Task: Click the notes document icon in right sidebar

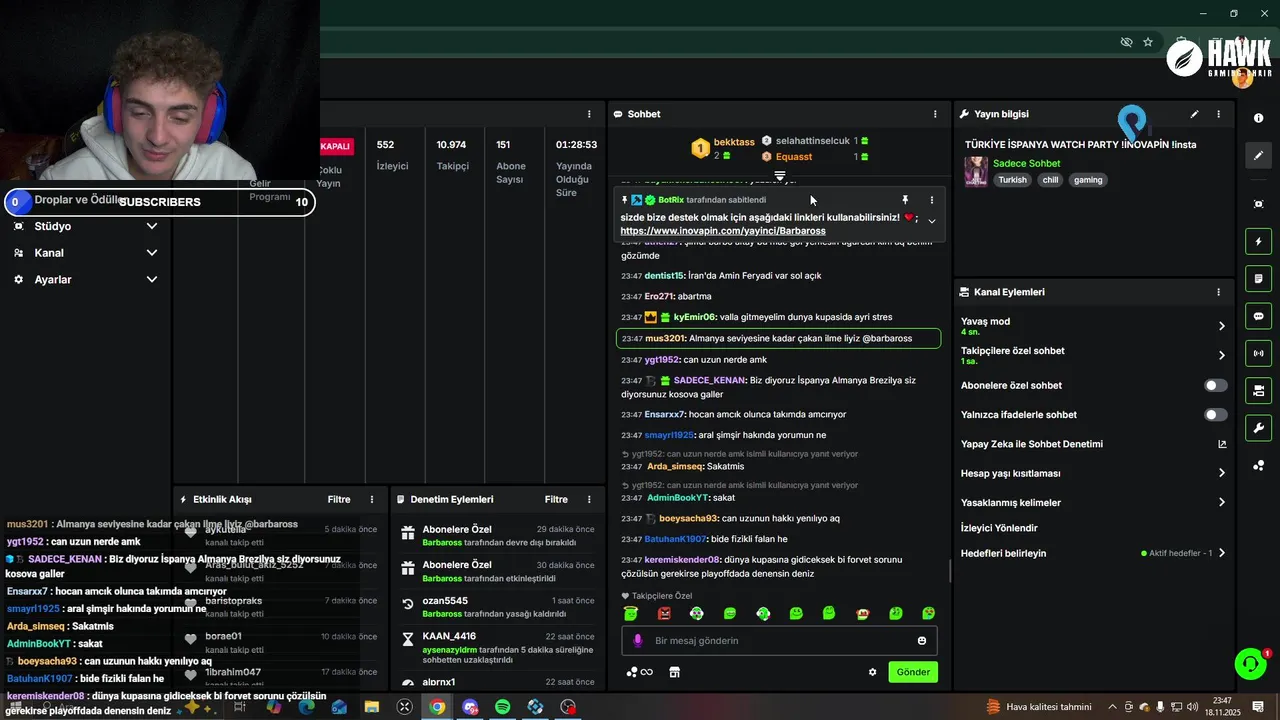Action: [x=1258, y=278]
